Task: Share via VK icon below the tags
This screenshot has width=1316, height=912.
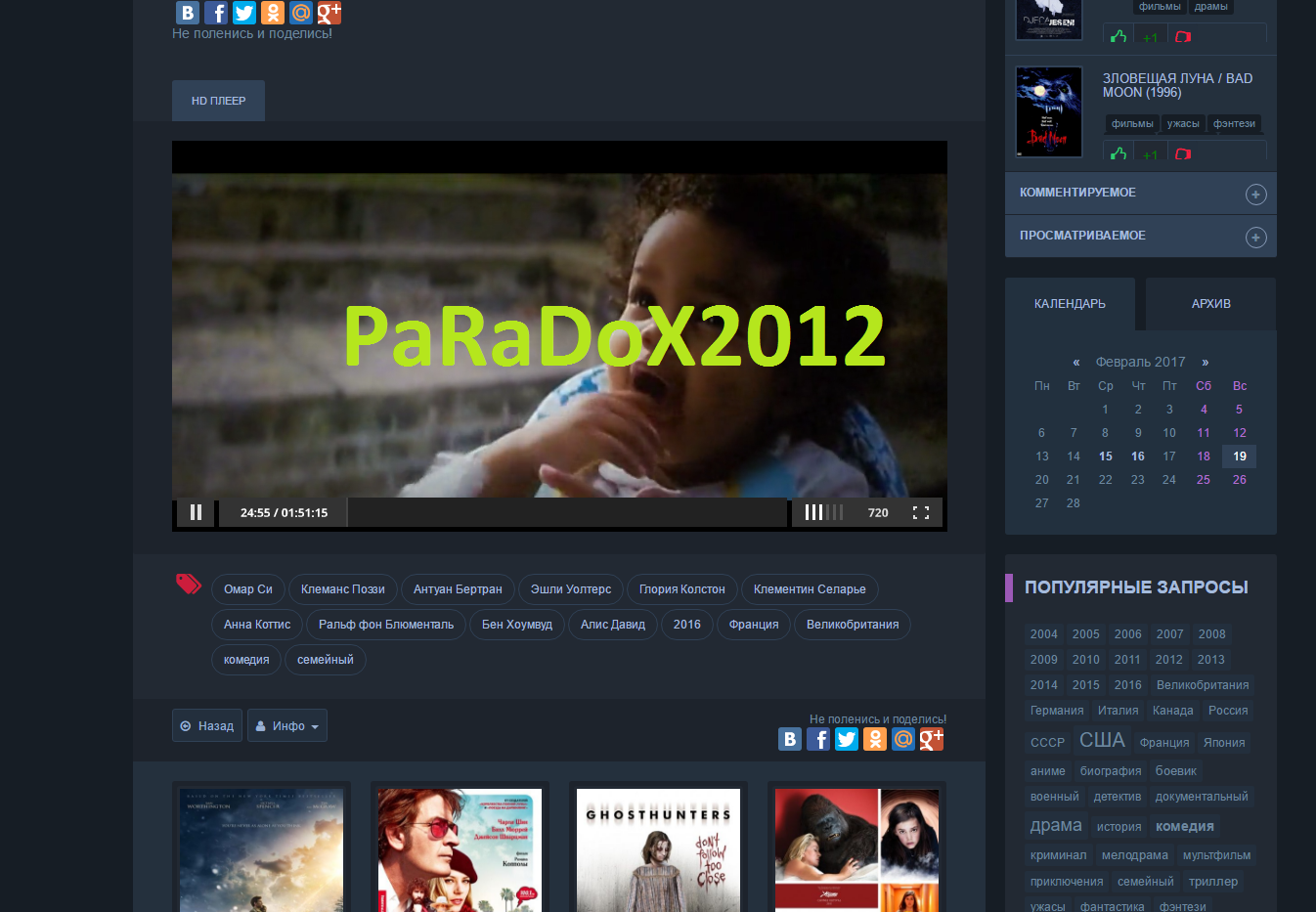Action: 790,739
